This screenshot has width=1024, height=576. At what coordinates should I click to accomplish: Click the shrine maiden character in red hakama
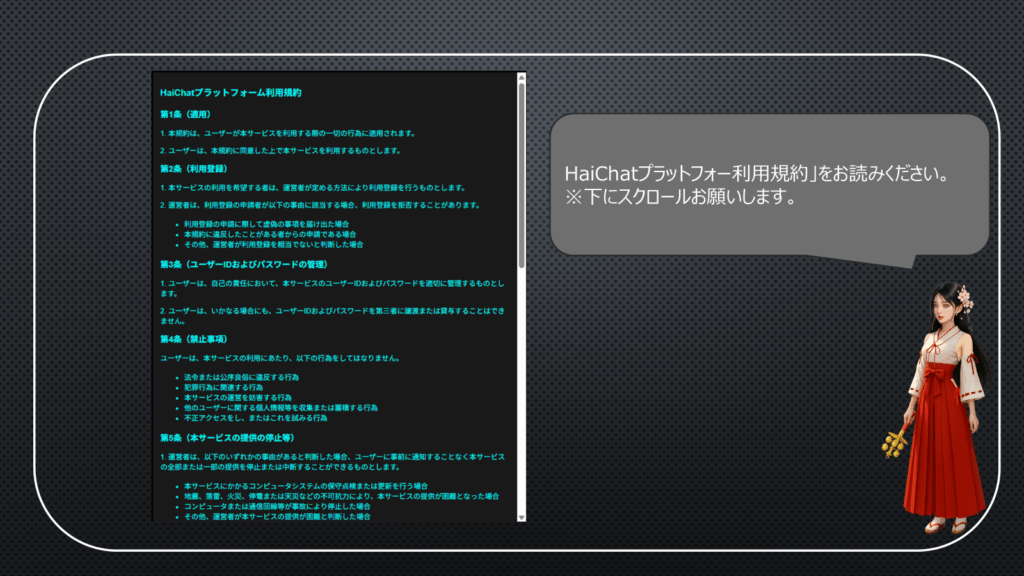[938, 407]
